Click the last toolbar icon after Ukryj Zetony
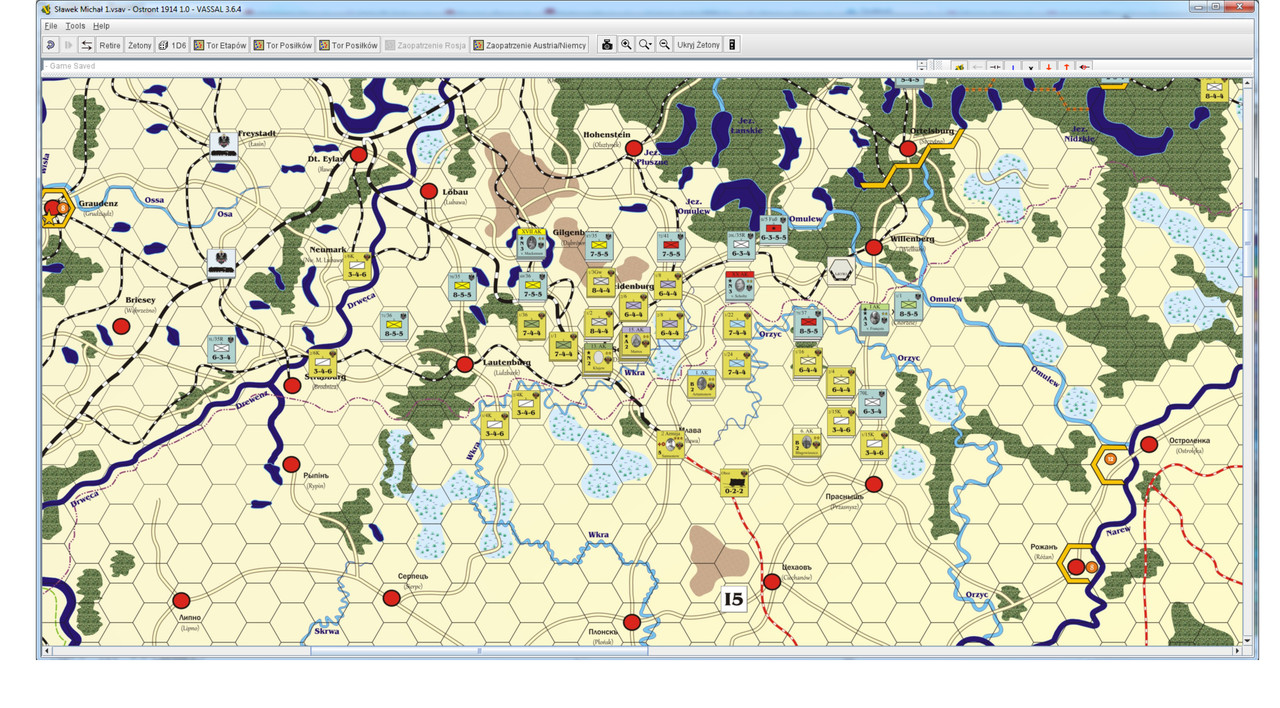 click(733, 45)
